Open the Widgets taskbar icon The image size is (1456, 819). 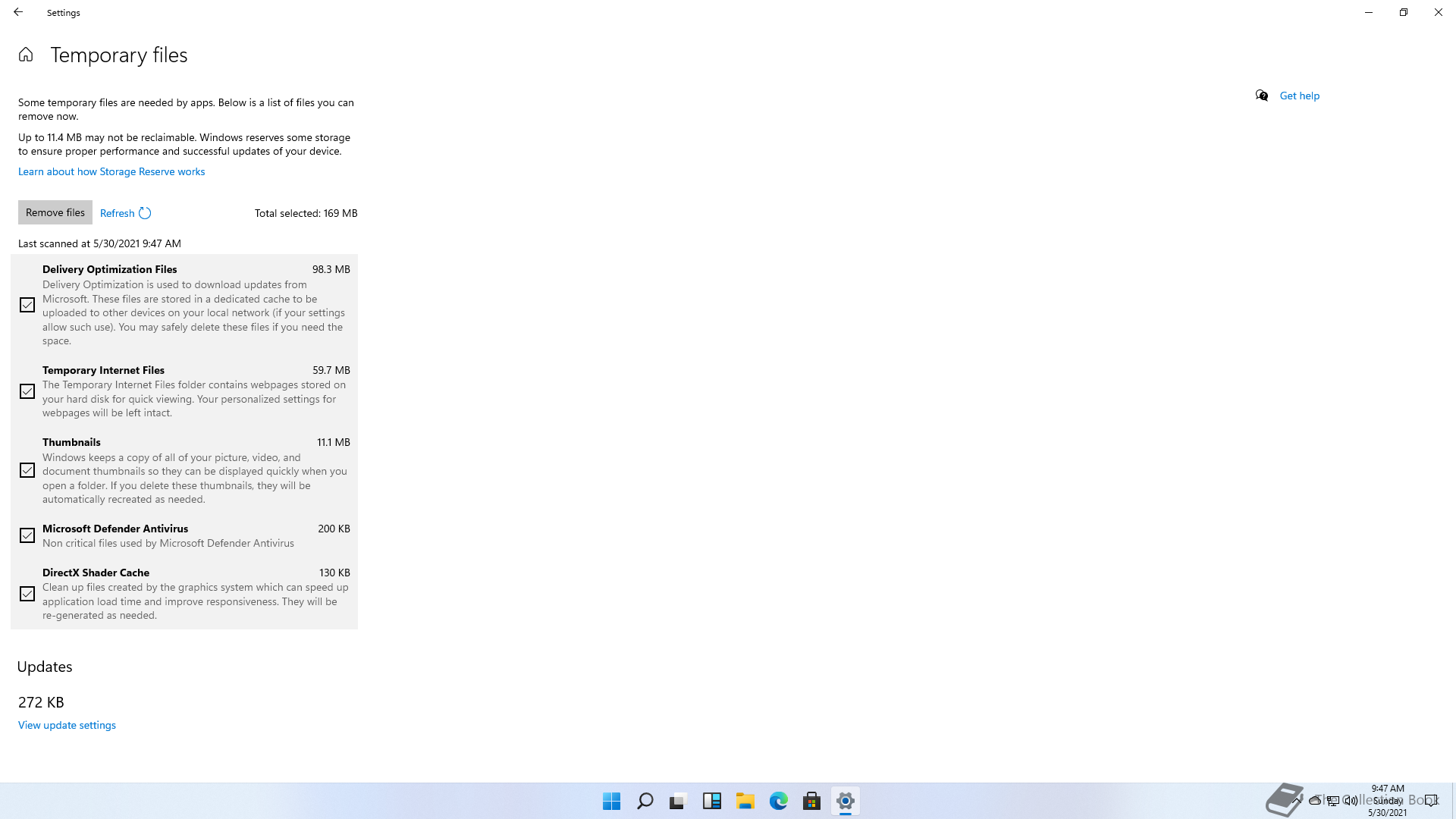[x=712, y=801]
